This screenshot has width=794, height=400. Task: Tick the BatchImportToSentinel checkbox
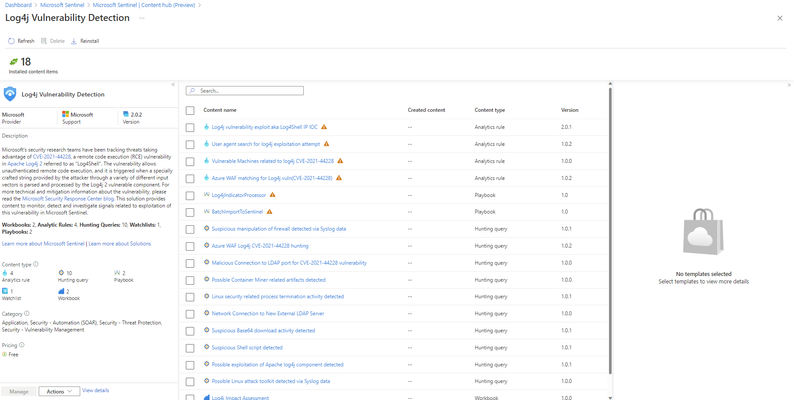[190, 212]
